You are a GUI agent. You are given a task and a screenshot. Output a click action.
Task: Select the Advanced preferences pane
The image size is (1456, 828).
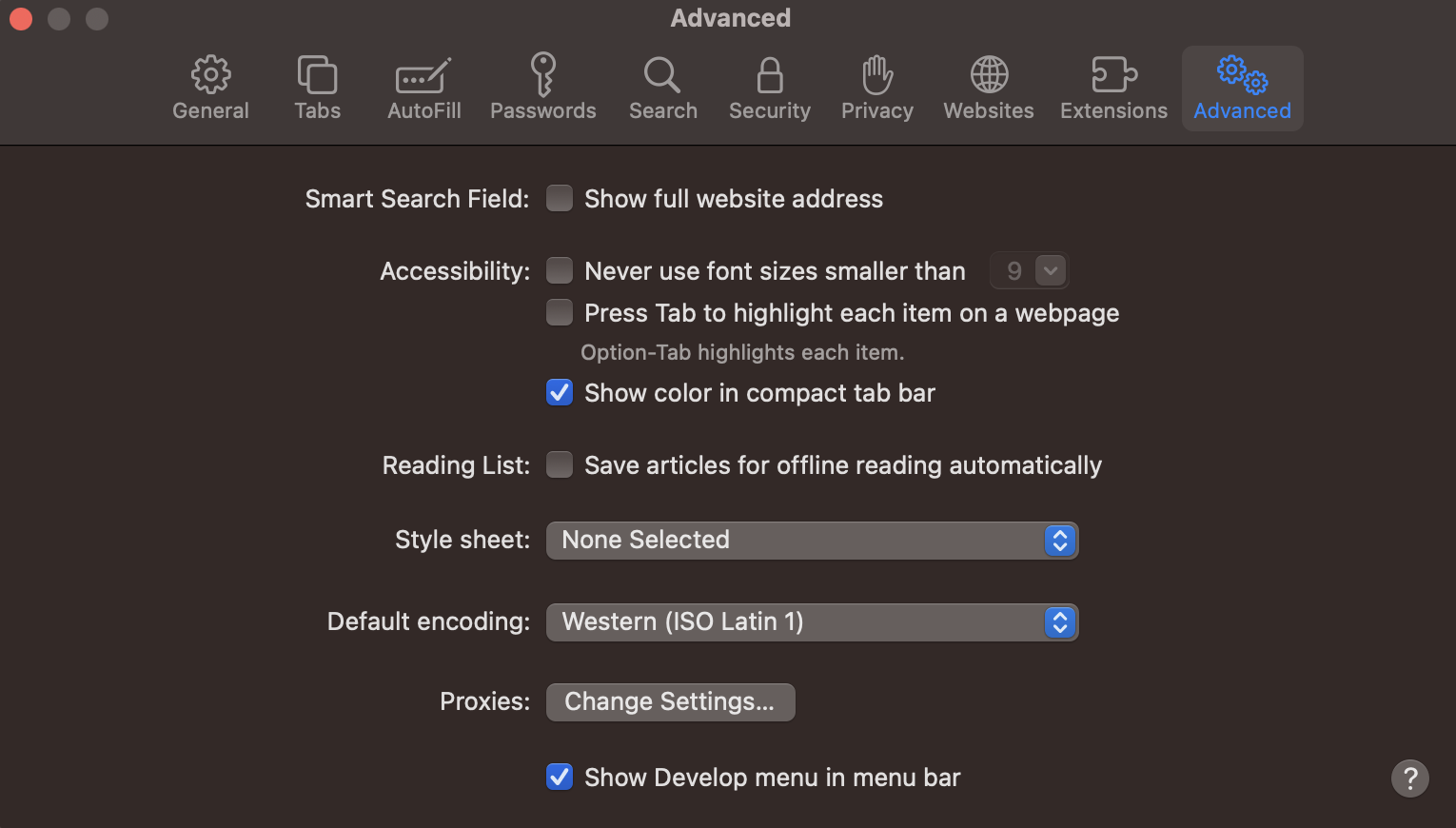(1242, 89)
